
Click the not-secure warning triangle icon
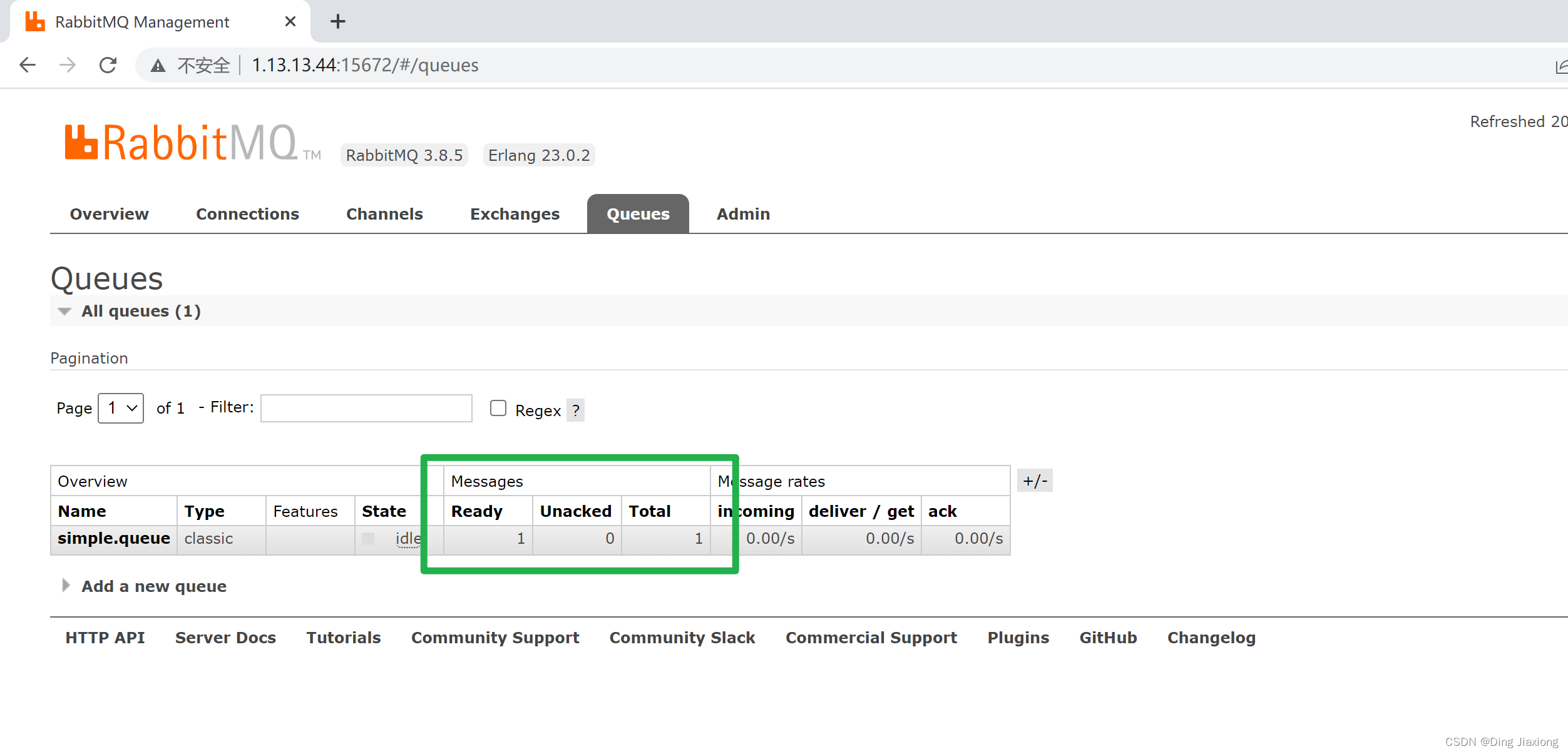point(158,65)
